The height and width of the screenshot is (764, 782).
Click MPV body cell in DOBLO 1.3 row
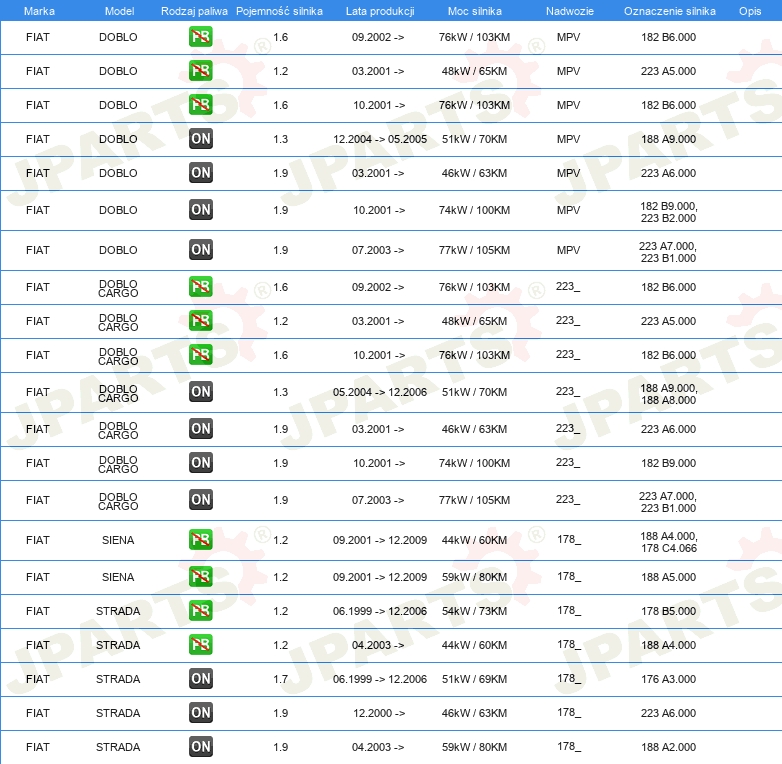point(569,139)
